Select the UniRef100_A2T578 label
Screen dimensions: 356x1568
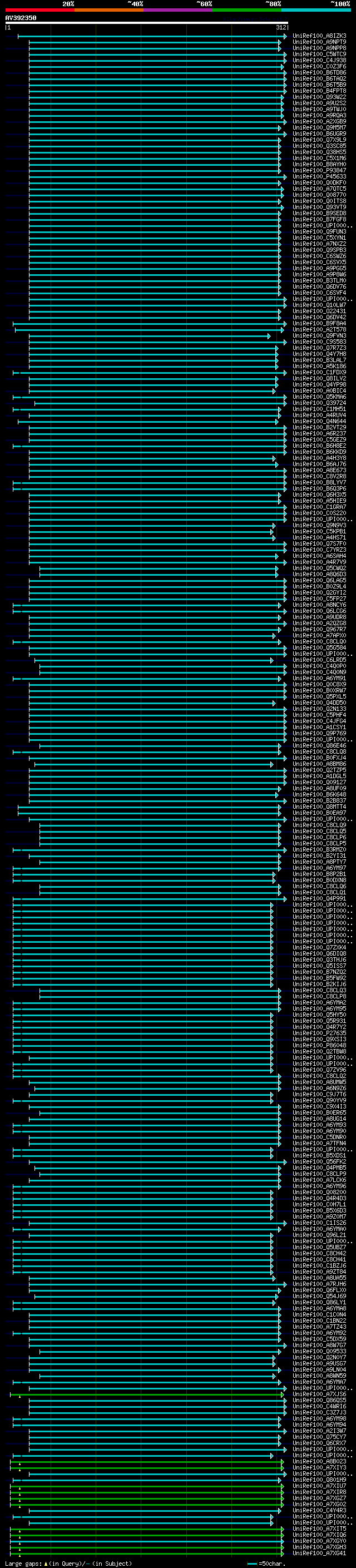click(319, 329)
